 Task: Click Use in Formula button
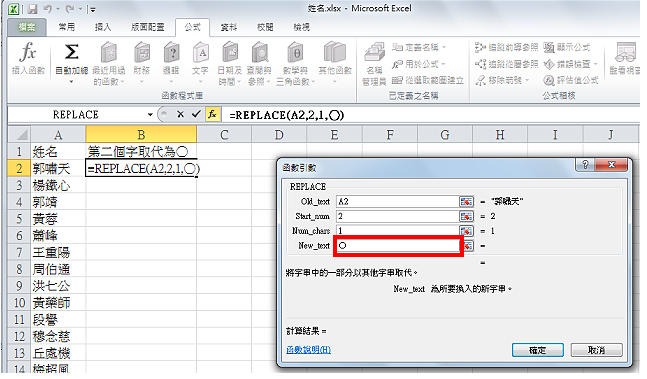point(419,64)
